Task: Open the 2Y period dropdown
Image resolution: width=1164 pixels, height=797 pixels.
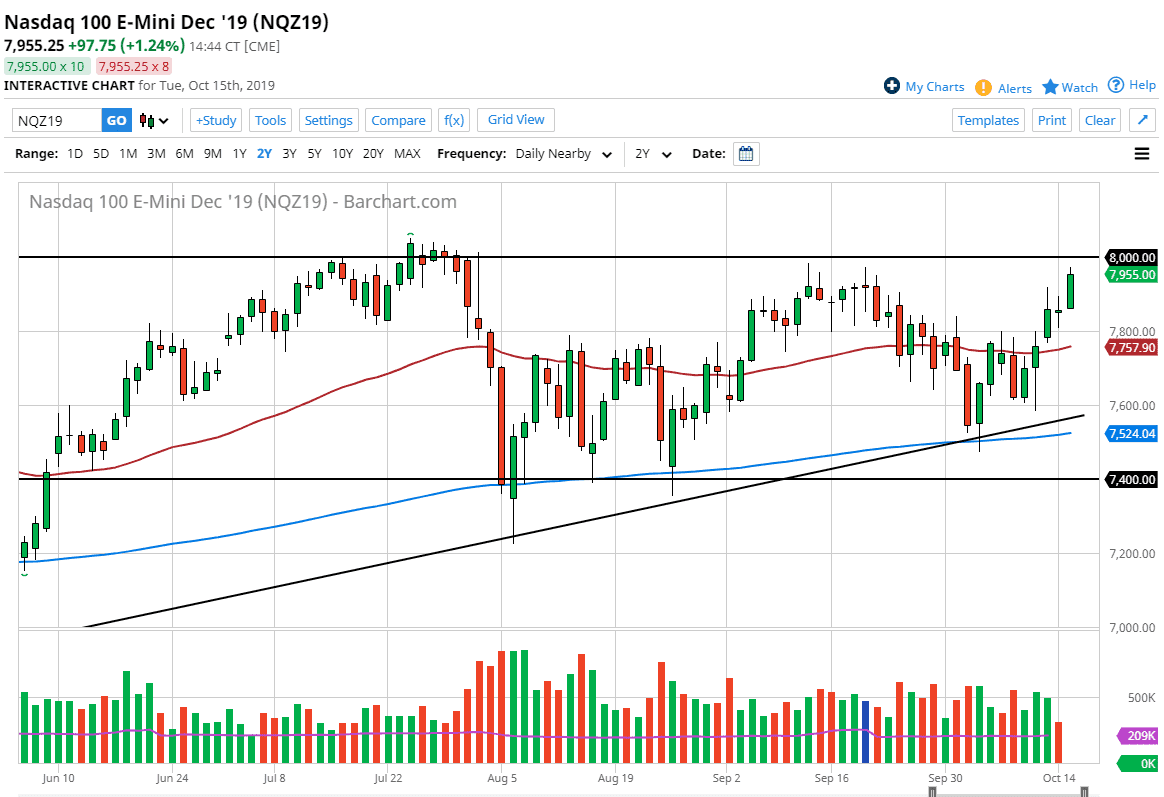Action: pyautogui.click(x=654, y=154)
